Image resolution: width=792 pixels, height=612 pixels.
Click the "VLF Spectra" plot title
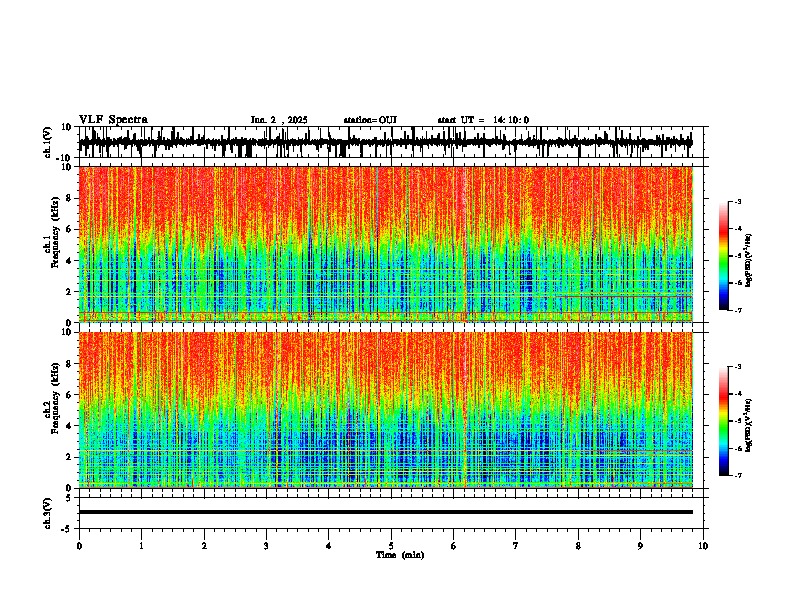point(113,120)
